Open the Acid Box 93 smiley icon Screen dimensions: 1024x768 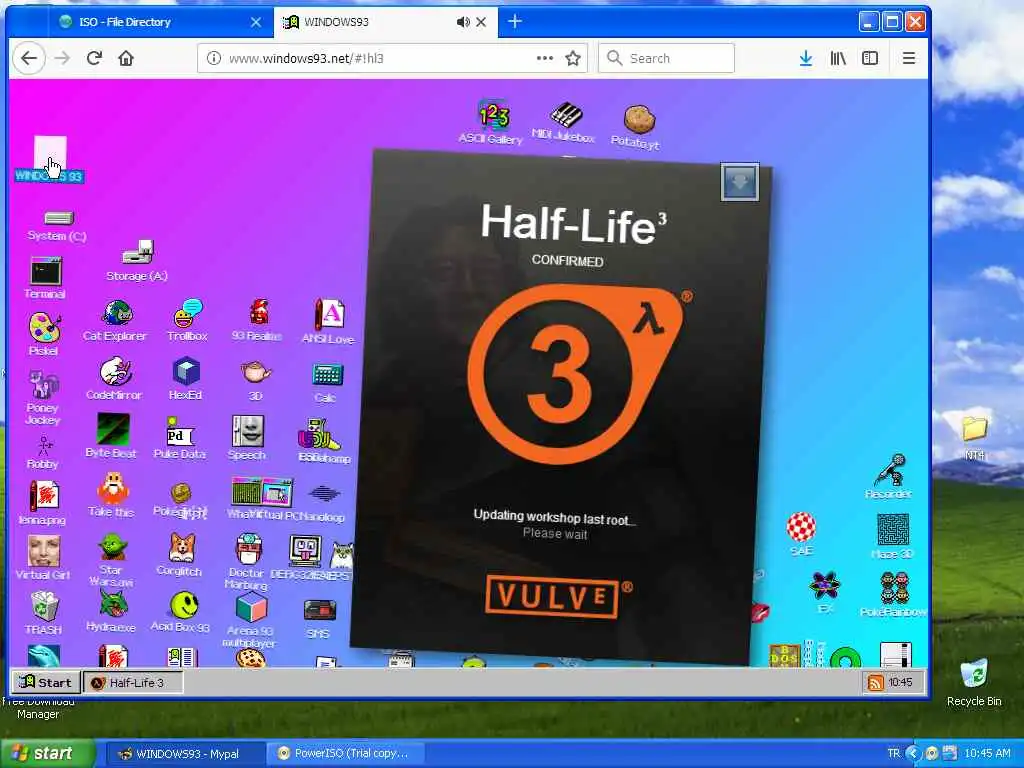click(x=182, y=612)
